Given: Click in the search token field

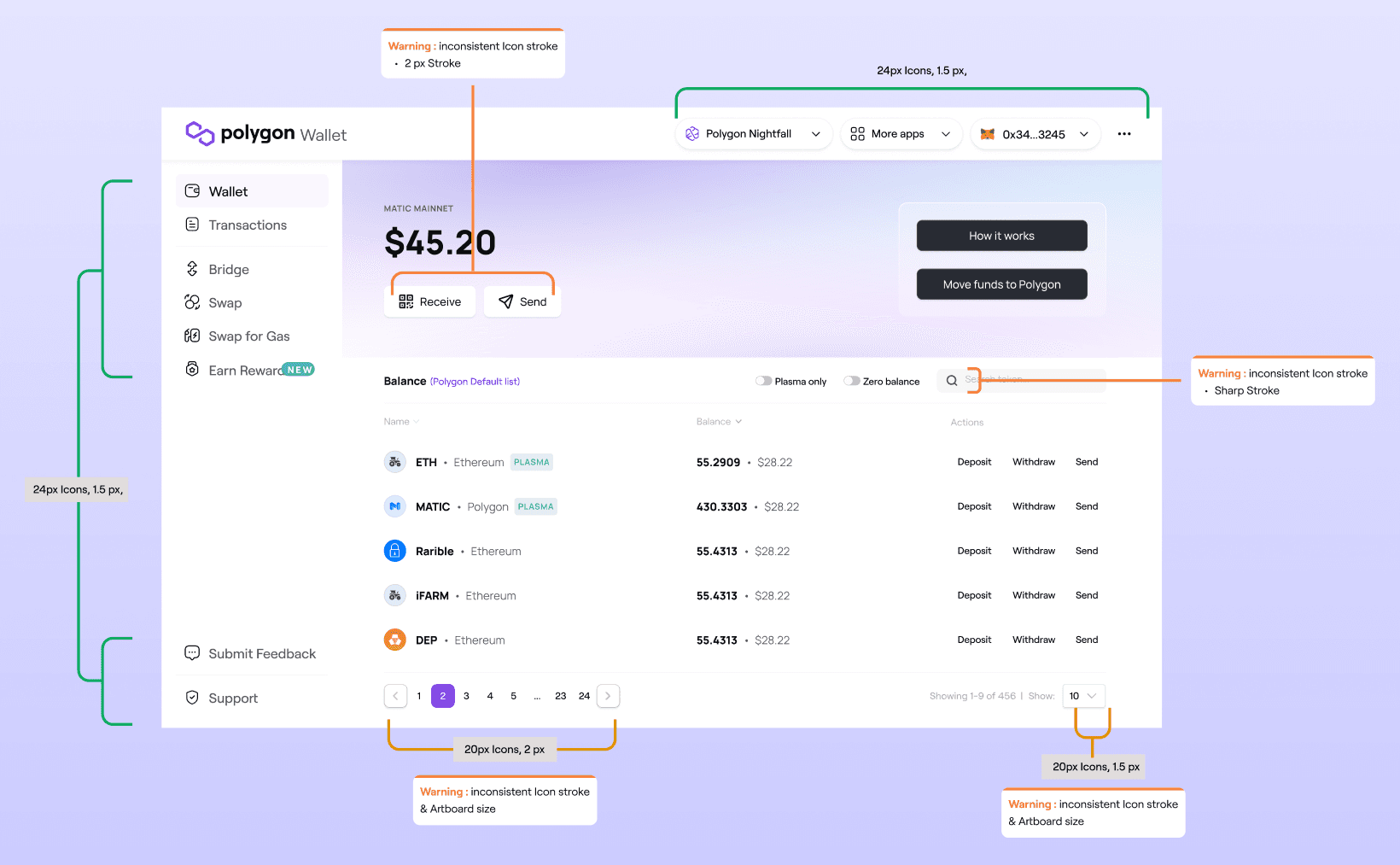Looking at the screenshot, I should tap(1021, 381).
